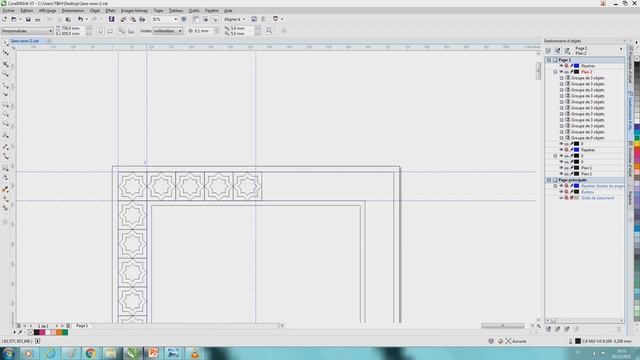Select the Polygon tool
This screenshot has width=640, height=360.
point(5,124)
